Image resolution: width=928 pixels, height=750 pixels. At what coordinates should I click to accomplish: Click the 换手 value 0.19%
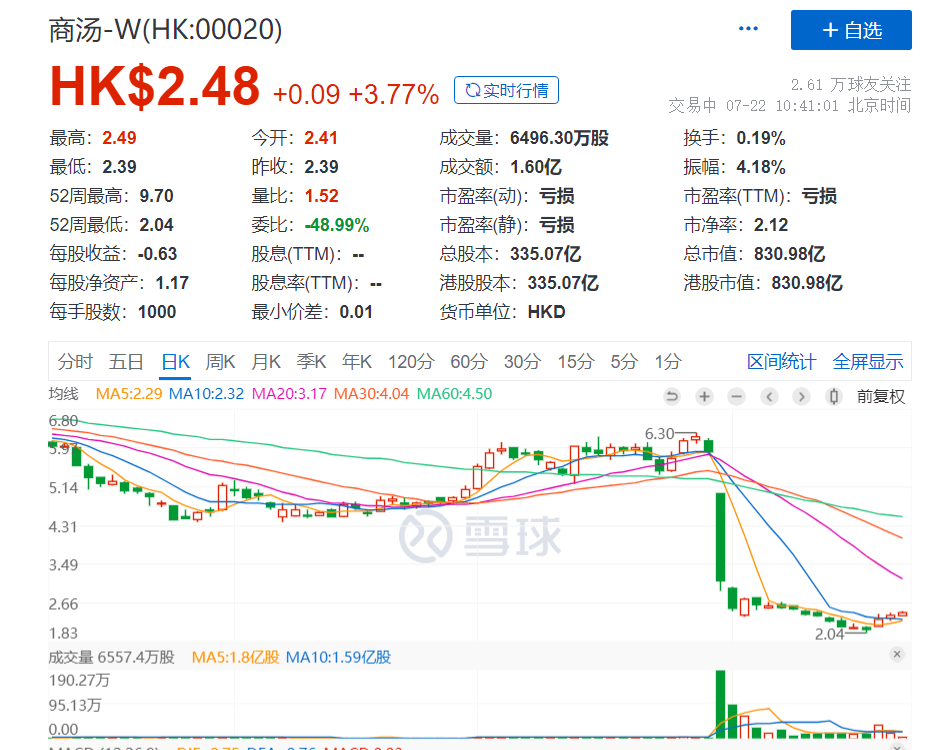[761, 138]
